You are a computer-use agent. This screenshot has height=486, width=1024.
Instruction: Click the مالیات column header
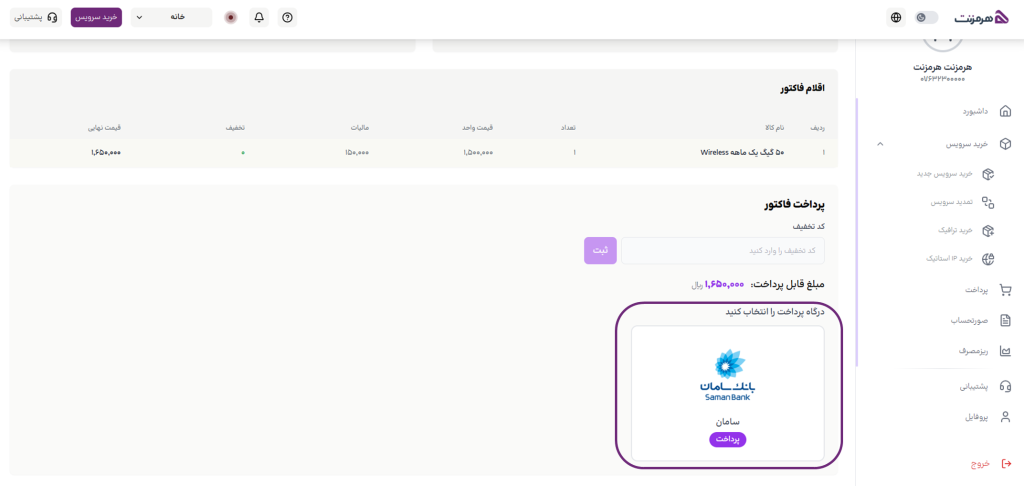pyautogui.click(x=358, y=127)
